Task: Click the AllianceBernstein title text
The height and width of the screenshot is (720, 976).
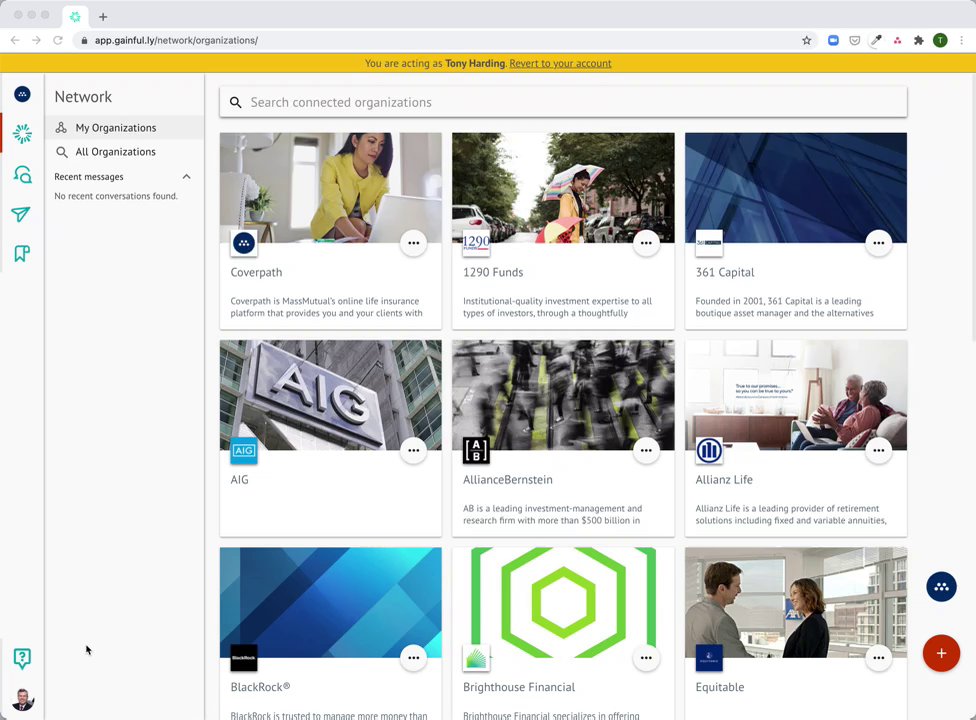Action: tap(507, 480)
